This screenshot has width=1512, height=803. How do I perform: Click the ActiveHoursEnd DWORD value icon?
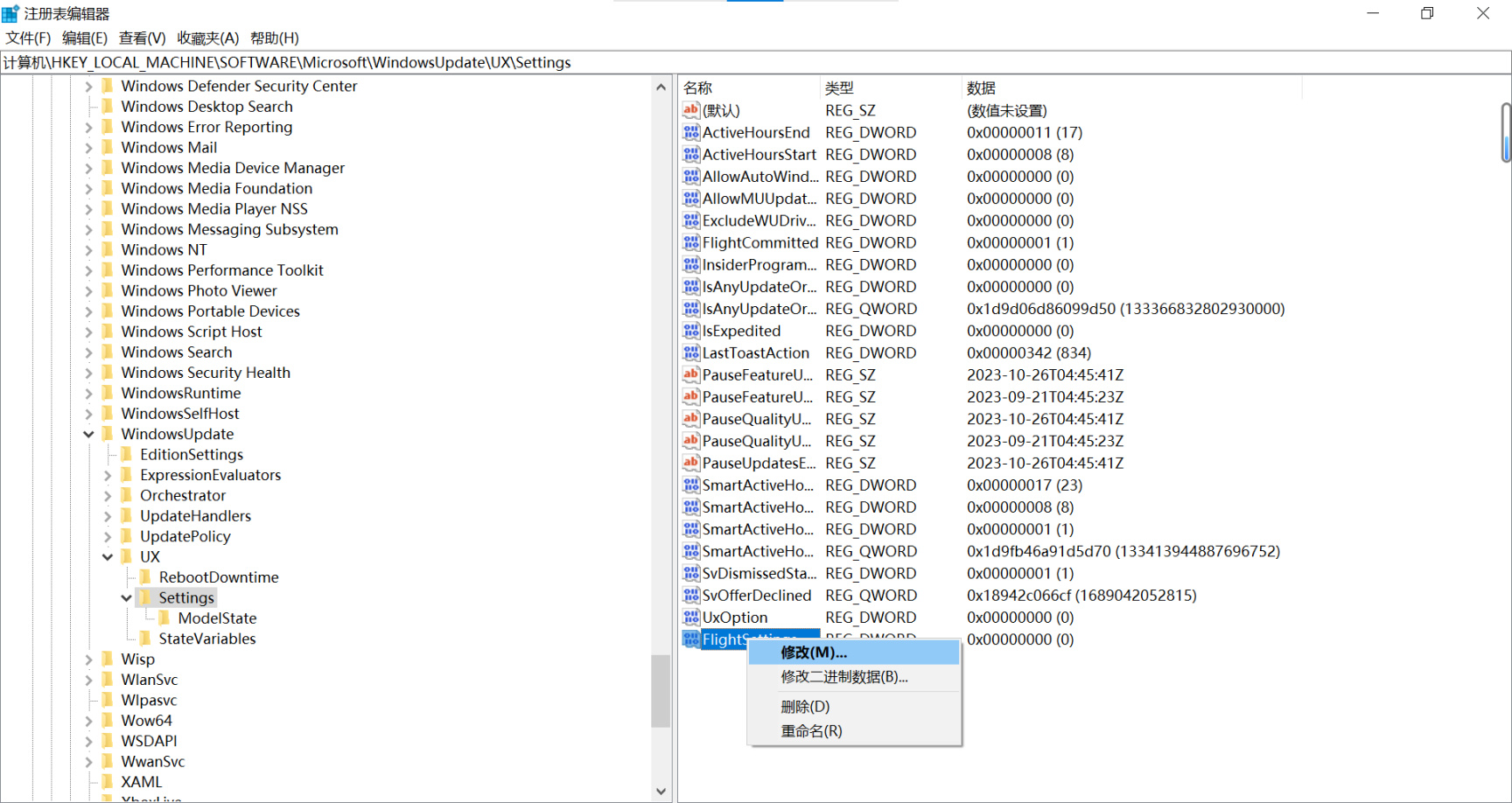(691, 132)
